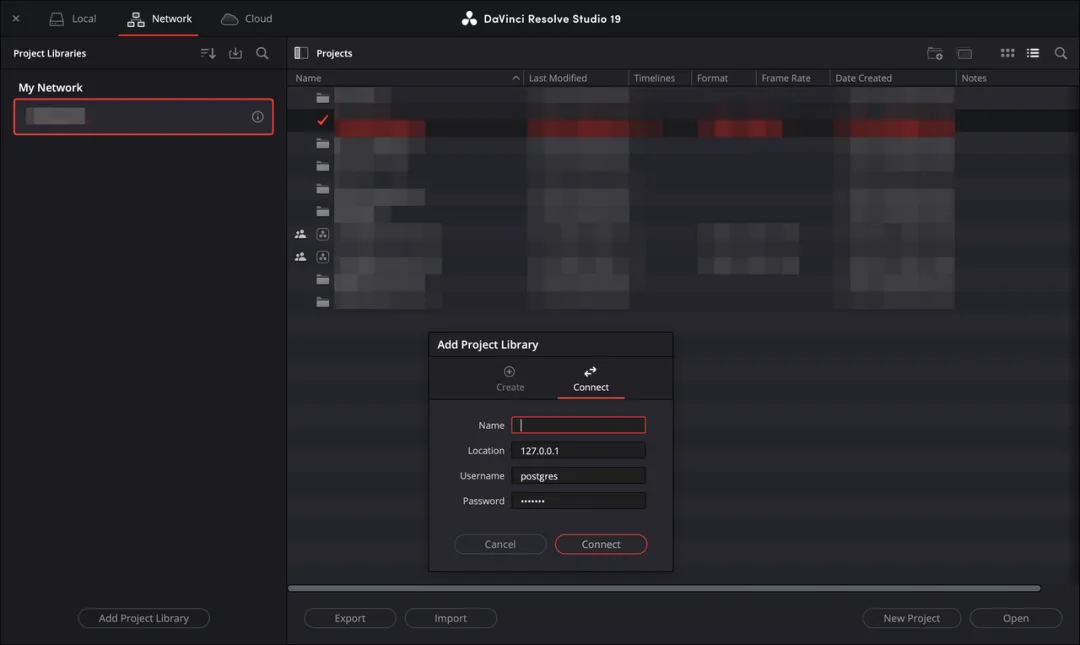Toggle the project libraries sidebar panel icon
The image size is (1080, 645).
(x=301, y=53)
